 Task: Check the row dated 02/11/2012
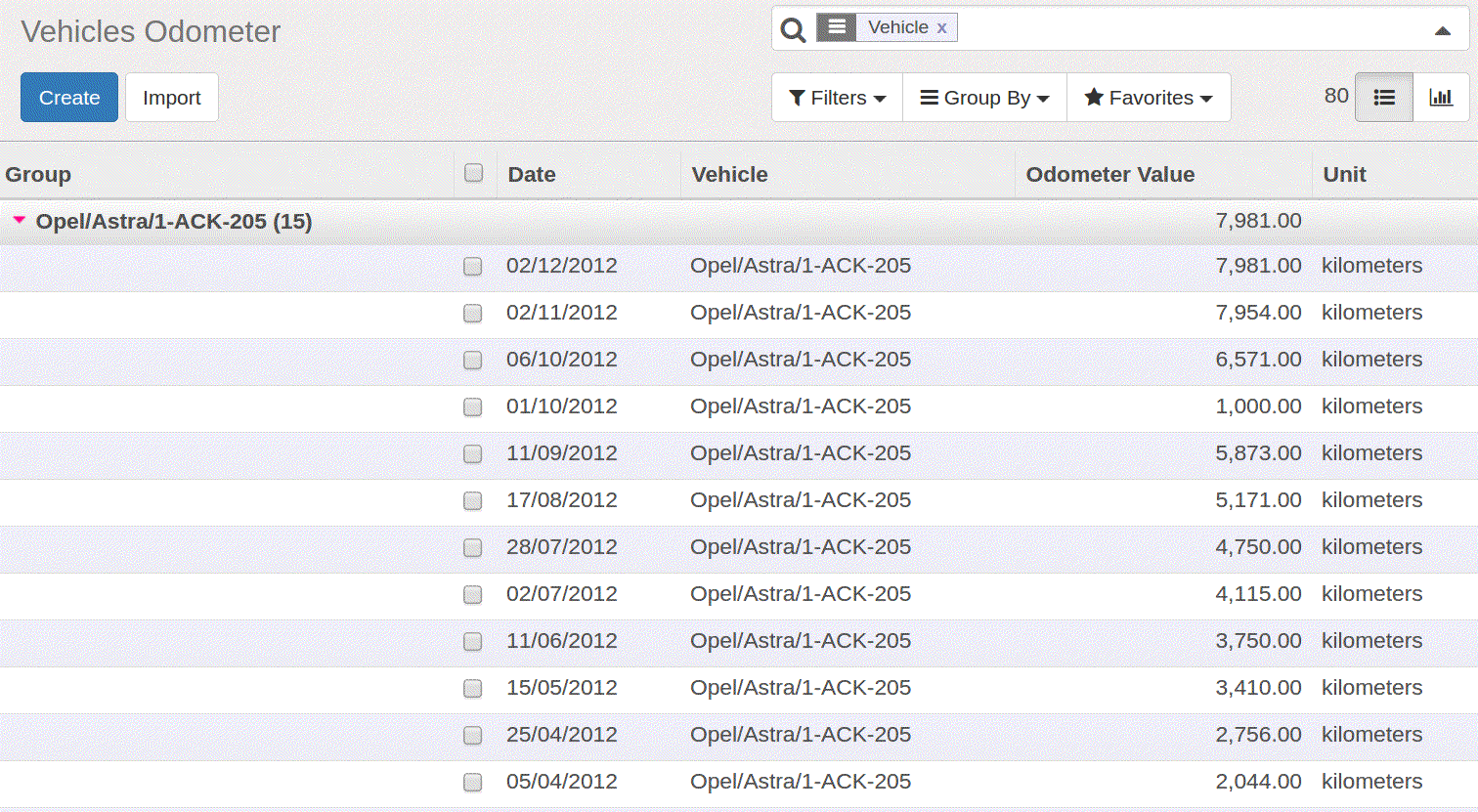pos(473,314)
